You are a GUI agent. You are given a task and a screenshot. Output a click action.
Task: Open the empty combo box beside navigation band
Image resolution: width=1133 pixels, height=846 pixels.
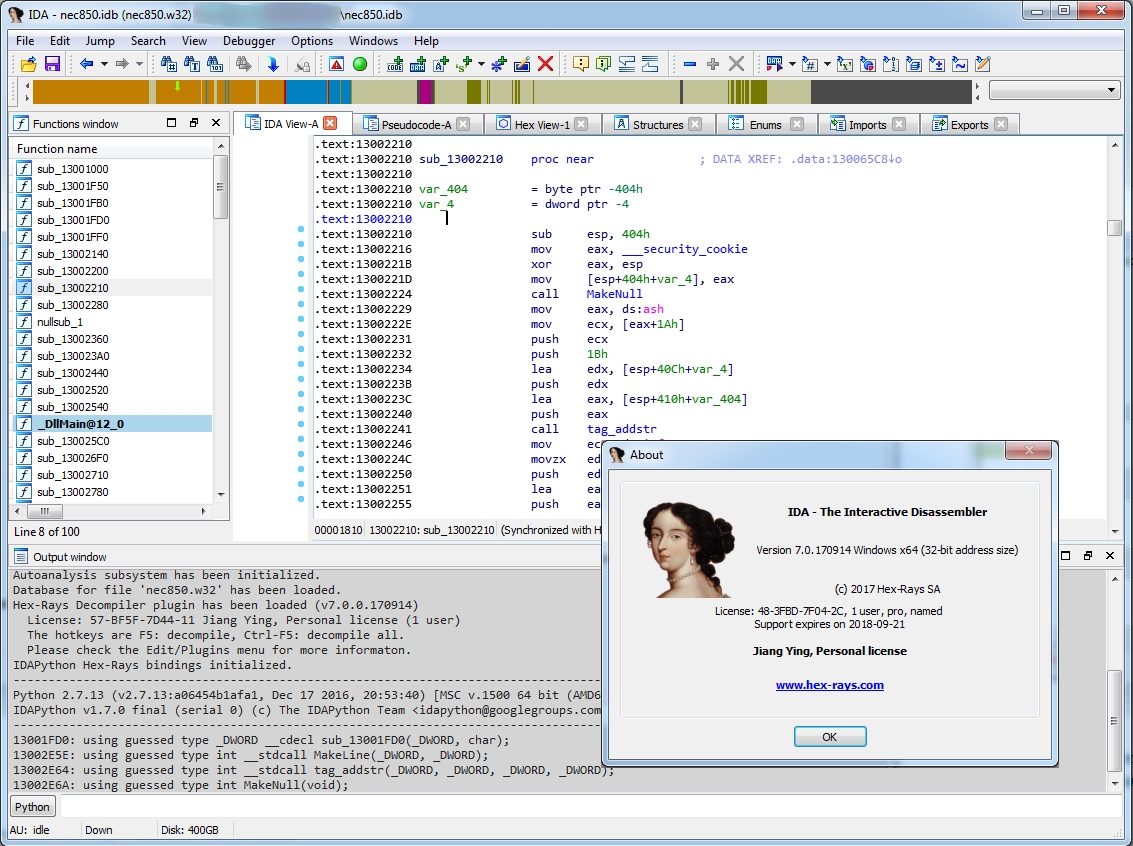point(1054,90)
